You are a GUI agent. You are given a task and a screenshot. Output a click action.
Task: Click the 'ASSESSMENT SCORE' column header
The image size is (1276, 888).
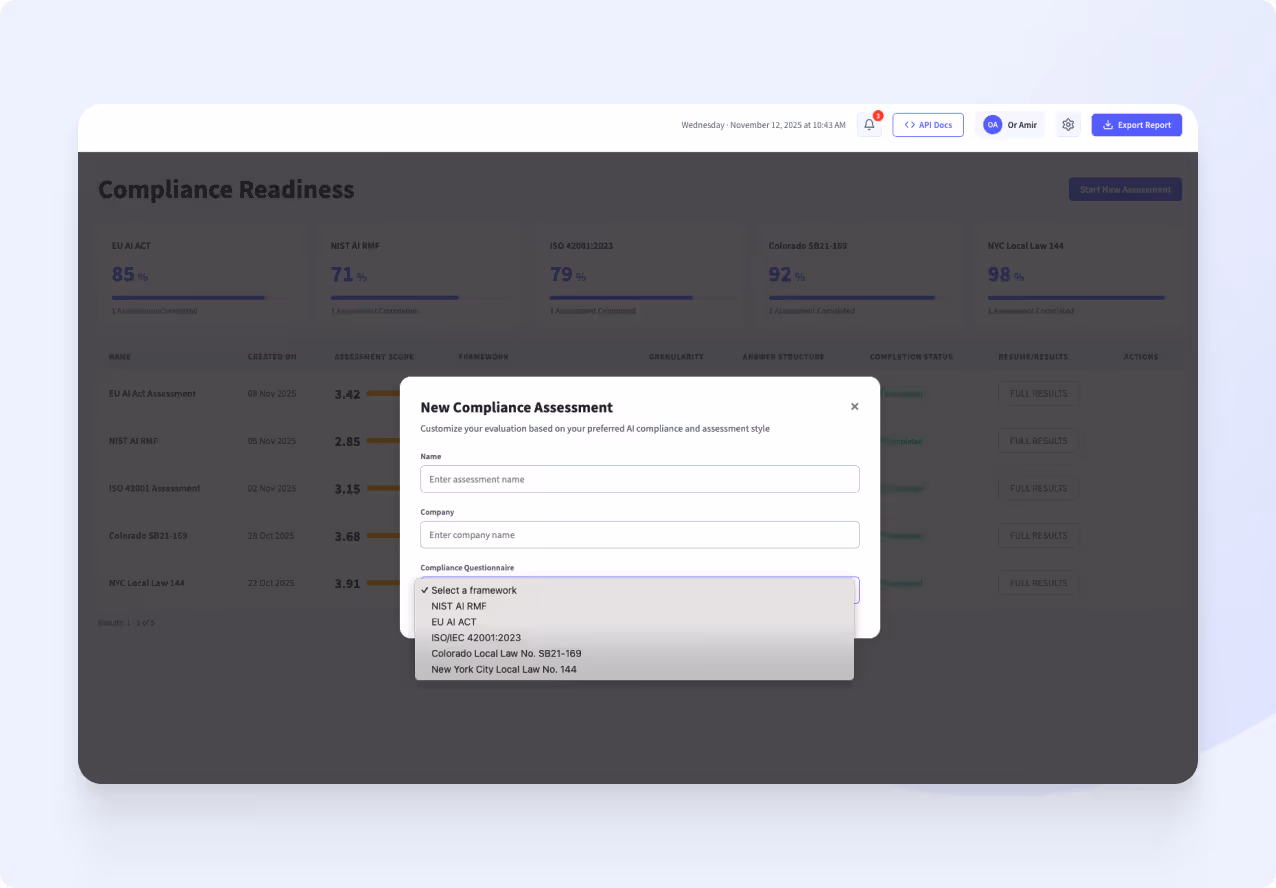pyautogui.click(x=374, y=357)
